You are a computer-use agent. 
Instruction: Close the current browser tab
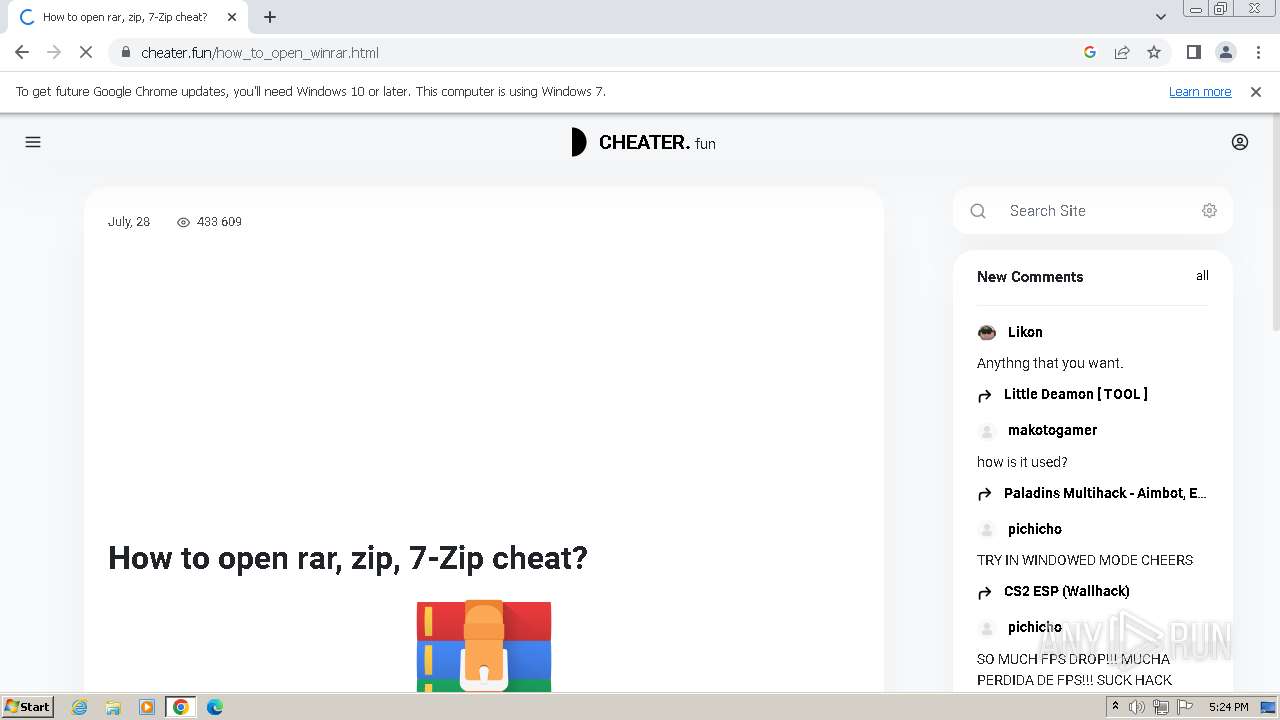[x=232, y=17]
